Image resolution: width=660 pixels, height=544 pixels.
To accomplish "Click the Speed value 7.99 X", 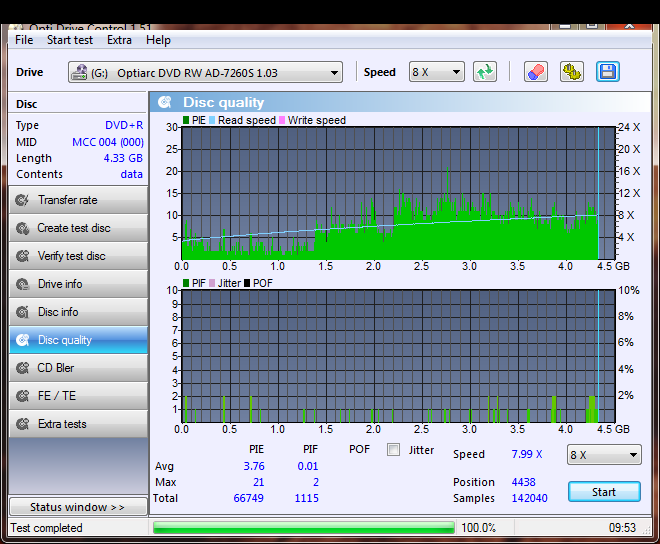I will click(527, 454).
